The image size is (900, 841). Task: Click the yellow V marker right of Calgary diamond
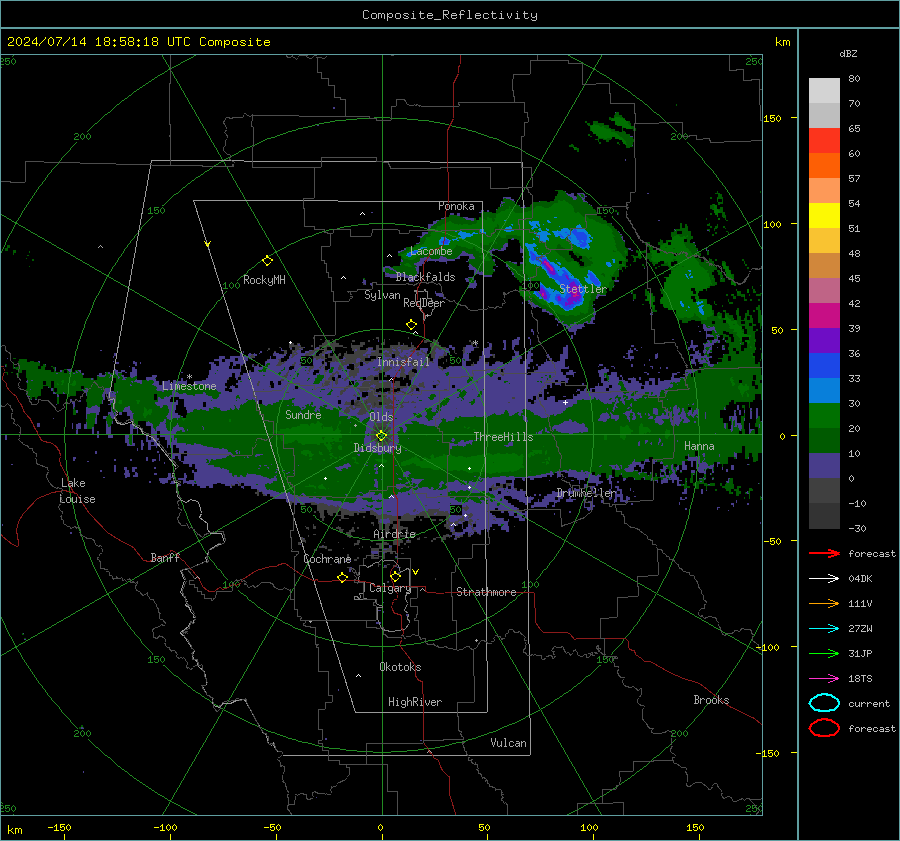pos(416,572)
